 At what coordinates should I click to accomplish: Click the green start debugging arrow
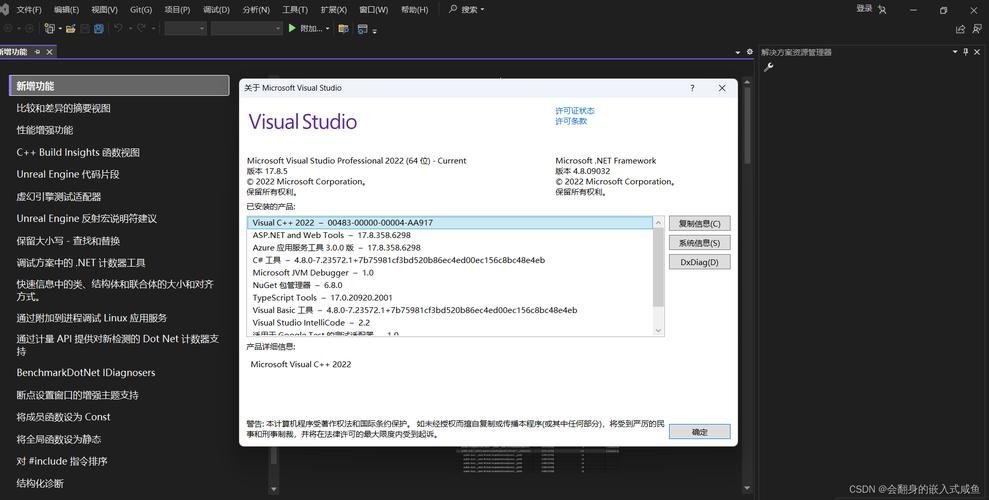pyautogui.click(x=292, y=28)
